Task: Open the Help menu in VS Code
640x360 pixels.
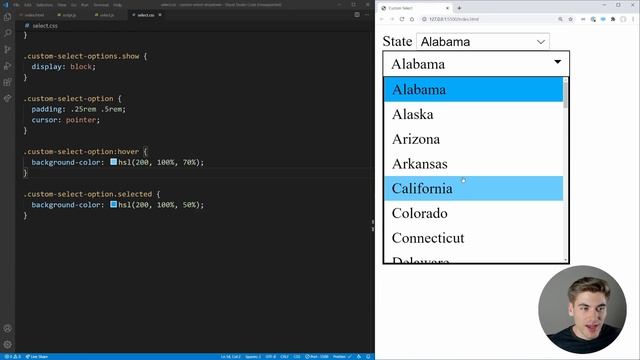Action: tap(118, 5)
